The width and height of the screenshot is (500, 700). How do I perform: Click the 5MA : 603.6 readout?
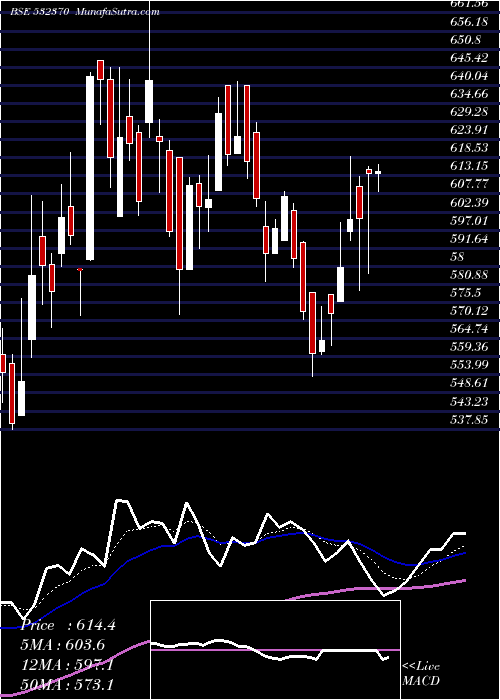[63, 645]
